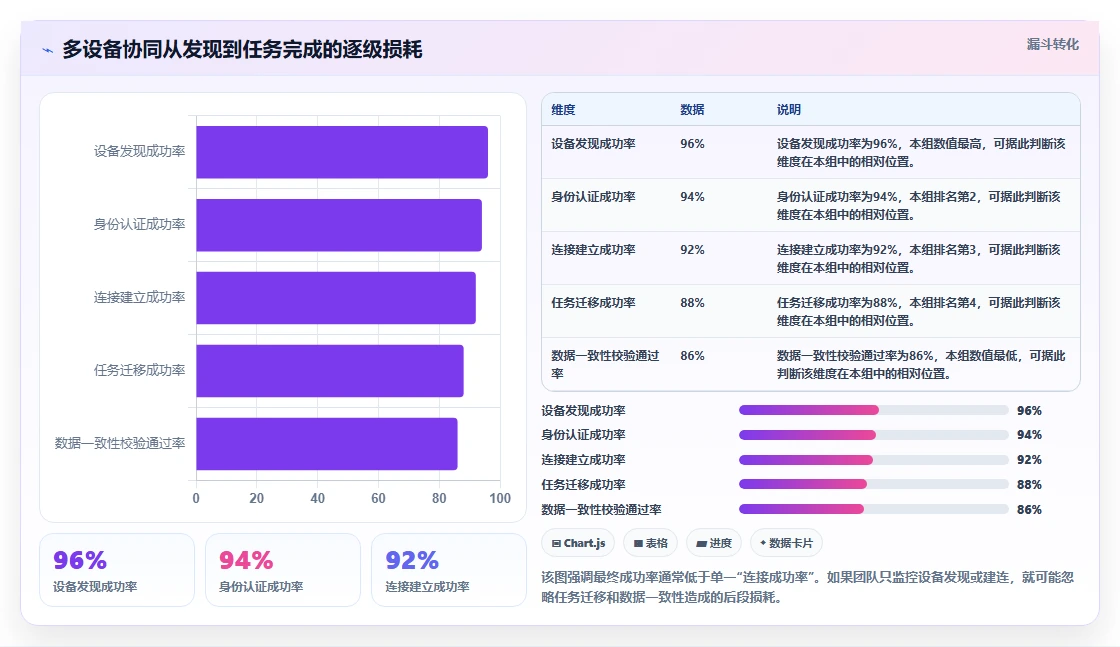Click the 数据 table column header
1120x647 pixels.
[x=692, y=110]
